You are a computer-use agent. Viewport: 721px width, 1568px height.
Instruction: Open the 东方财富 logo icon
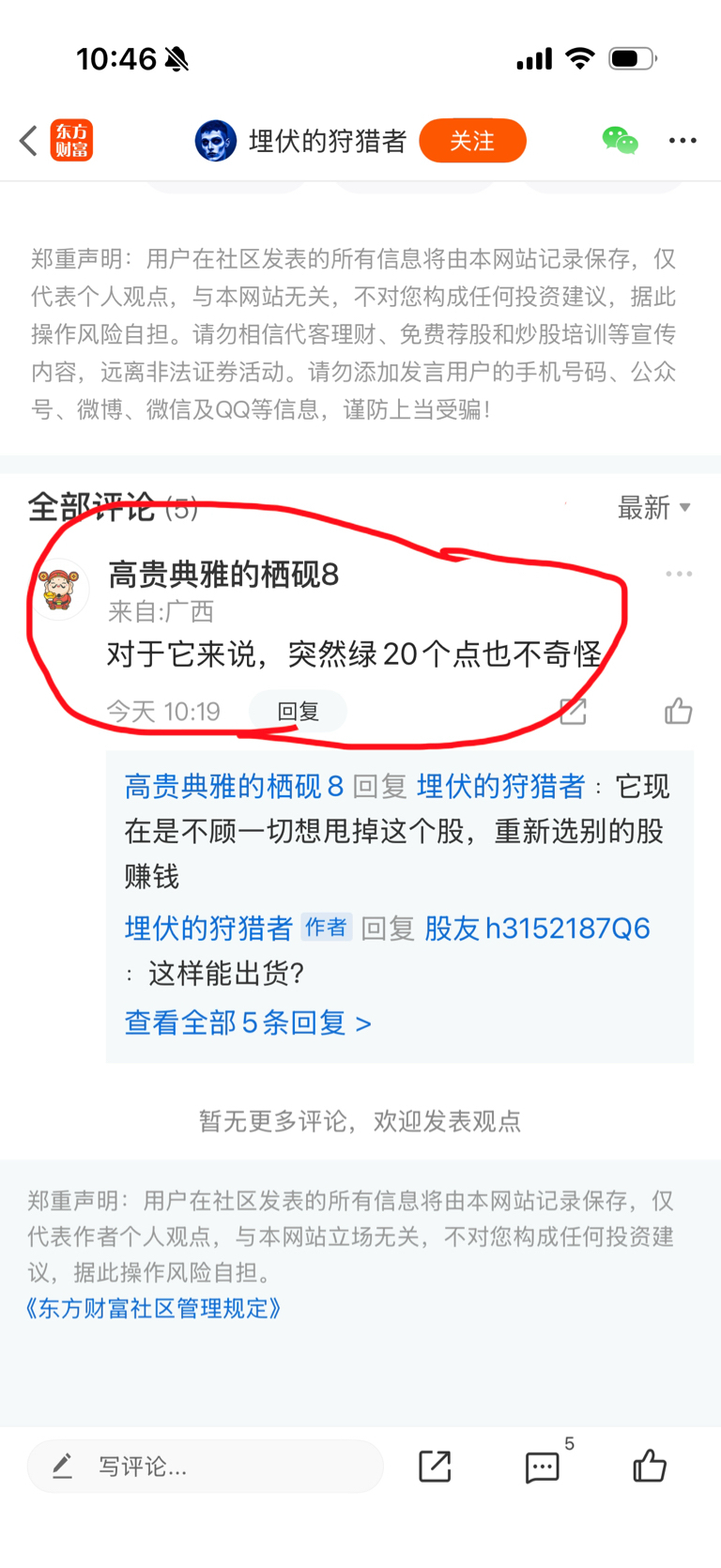coord(71,141)
